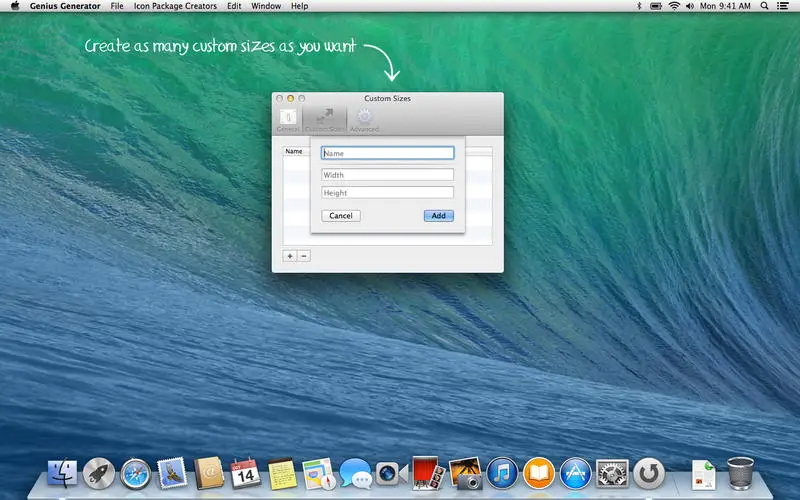Screen dimensions: 800x500
Task: Open System Preferences gear in Dock
Action: click(612, 473)
